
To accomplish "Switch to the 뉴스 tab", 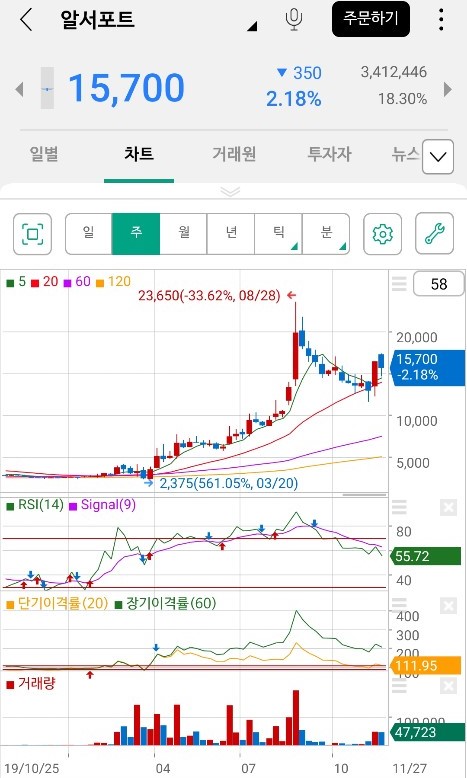I will [x=405, y=154].
